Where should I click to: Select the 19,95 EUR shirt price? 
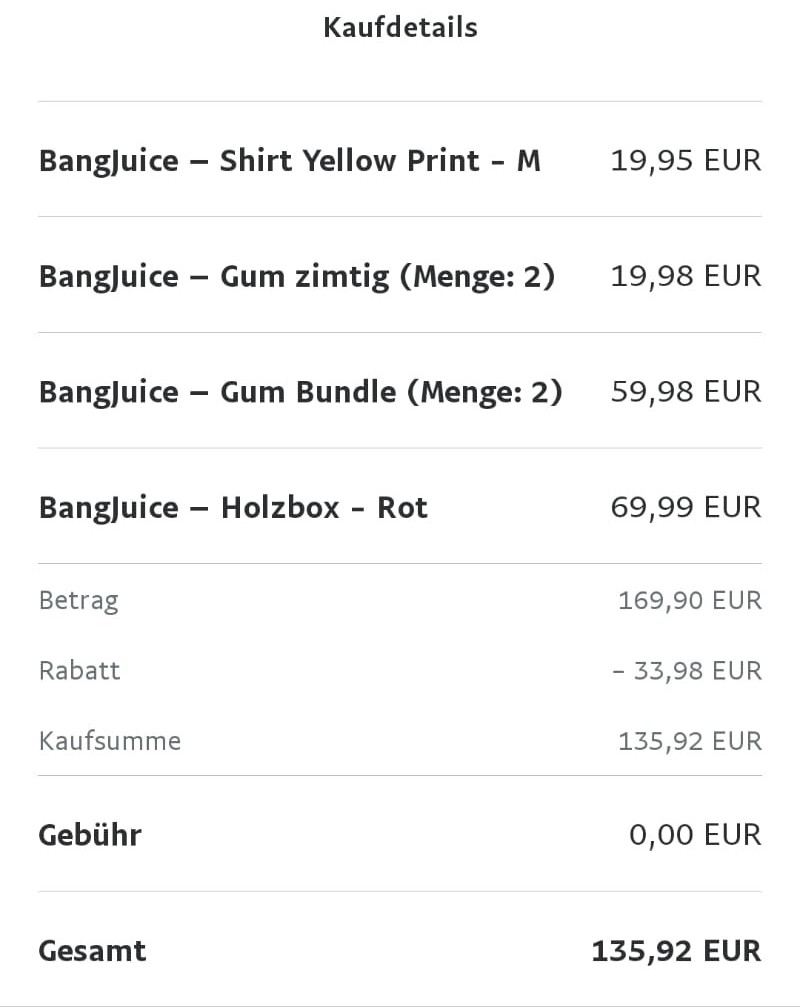point(685,160)
